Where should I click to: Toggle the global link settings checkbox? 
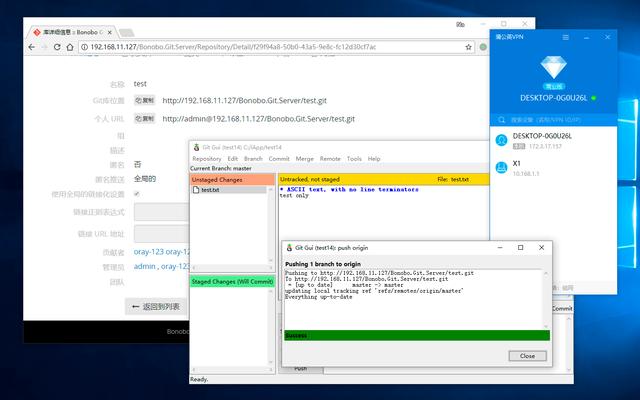point(137,194)
